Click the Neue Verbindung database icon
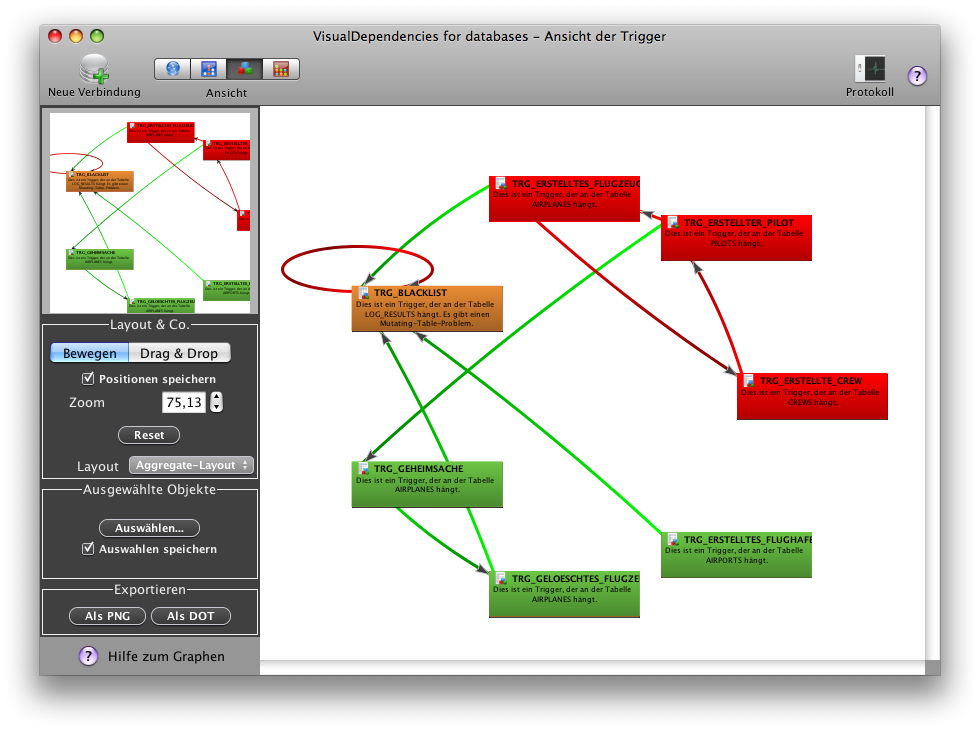 pyautogui.click(x=95, y=69)
